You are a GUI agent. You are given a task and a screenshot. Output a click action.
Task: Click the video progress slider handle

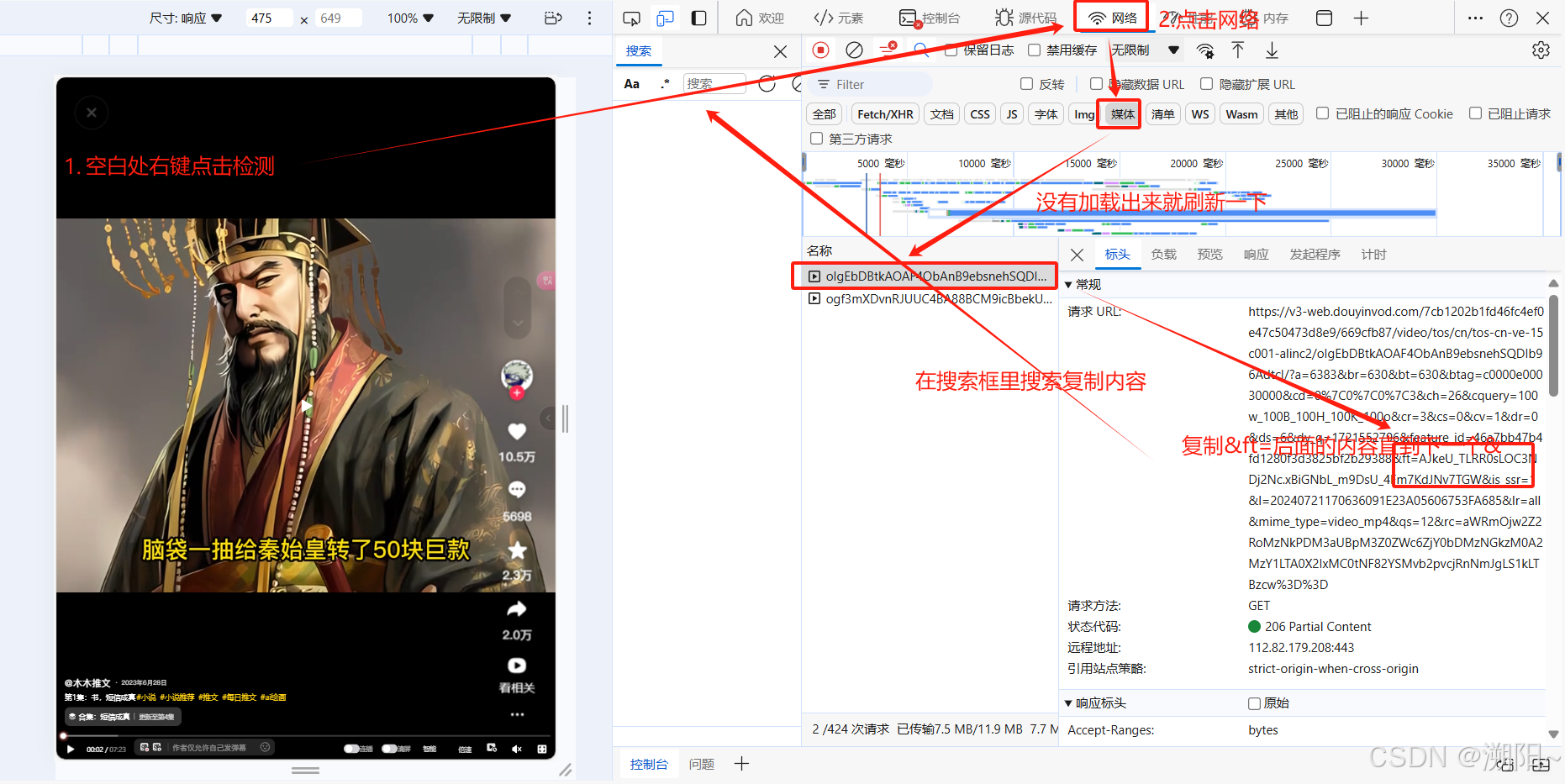[x=64, y=736]
